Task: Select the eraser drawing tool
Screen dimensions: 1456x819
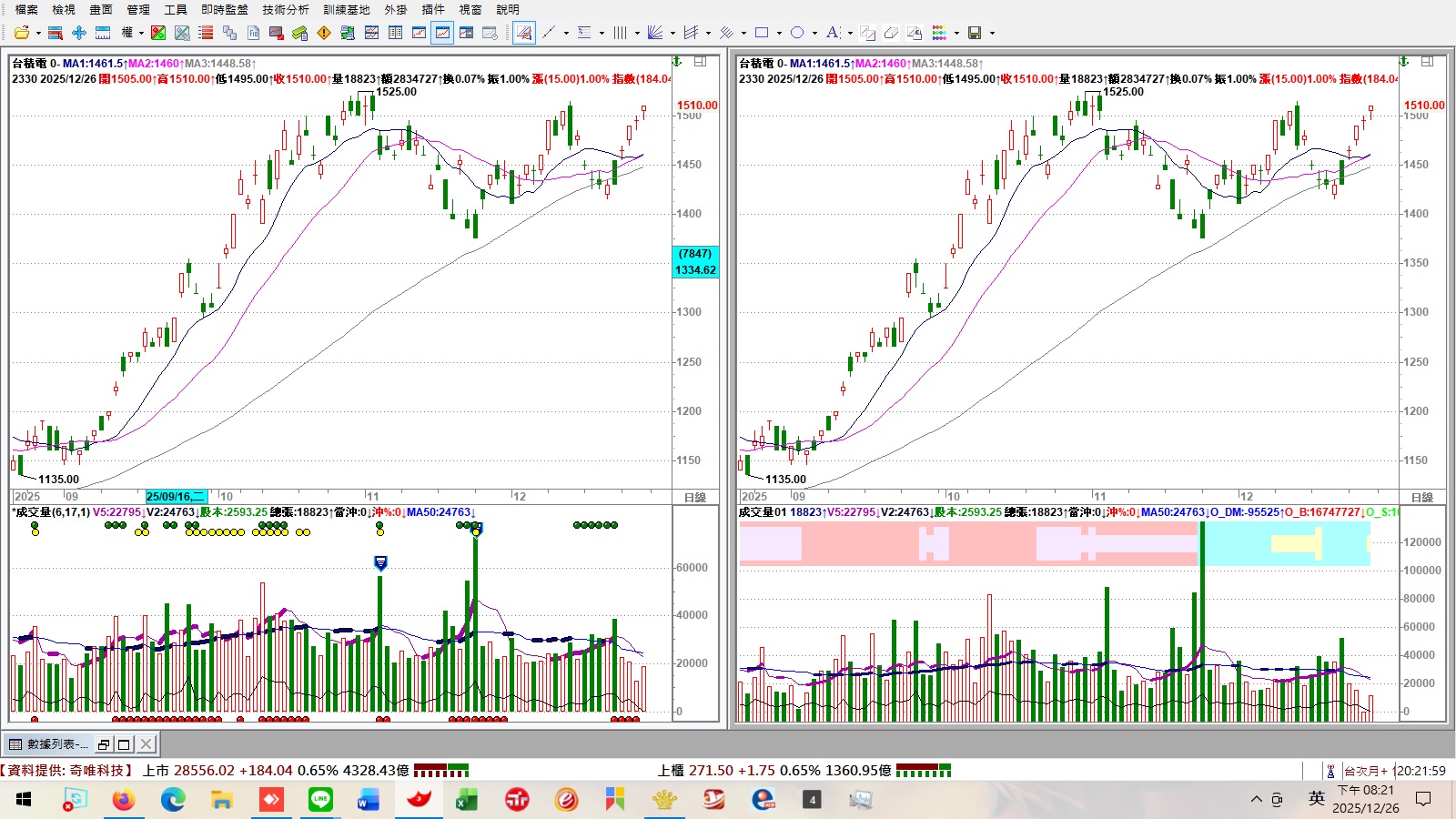Action: point(891,33)
